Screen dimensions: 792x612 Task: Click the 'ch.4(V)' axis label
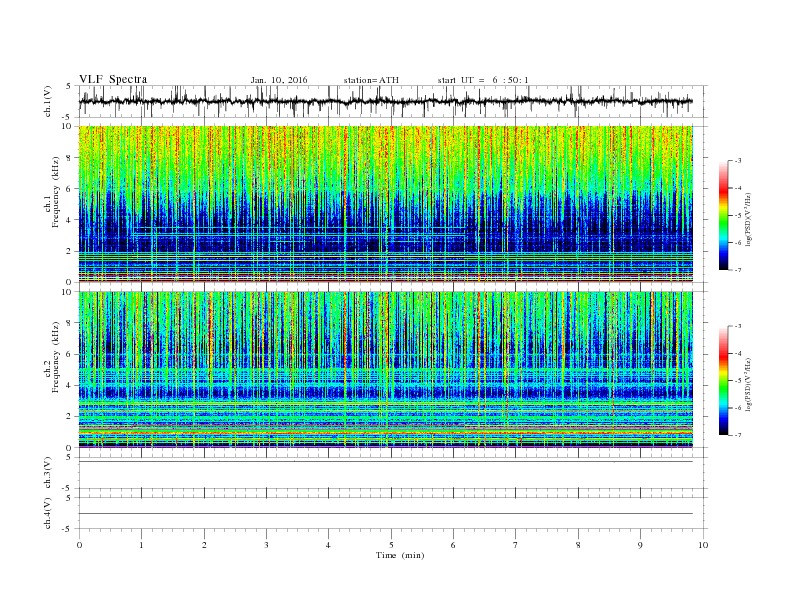pos(48,513)
